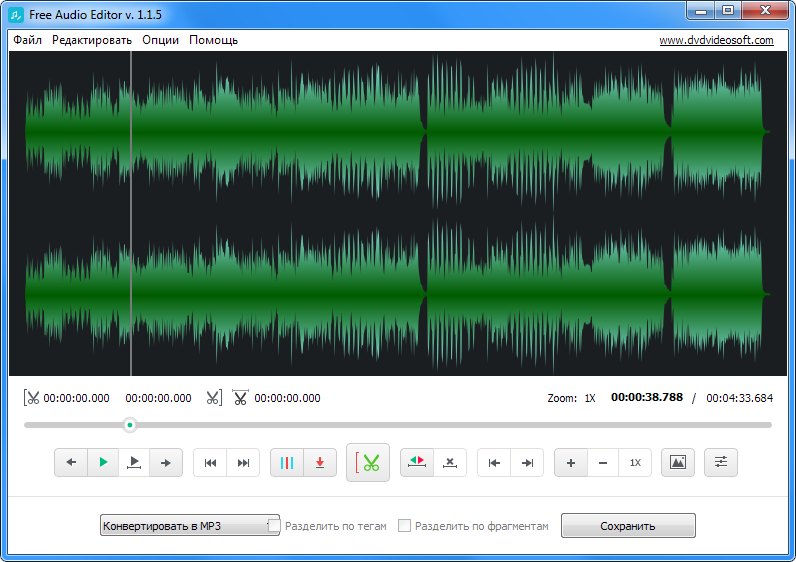Viewport: 796px width, 562px height.
Task: Click the selection start time 00:00:00.000 field
Action: [76, 398]
